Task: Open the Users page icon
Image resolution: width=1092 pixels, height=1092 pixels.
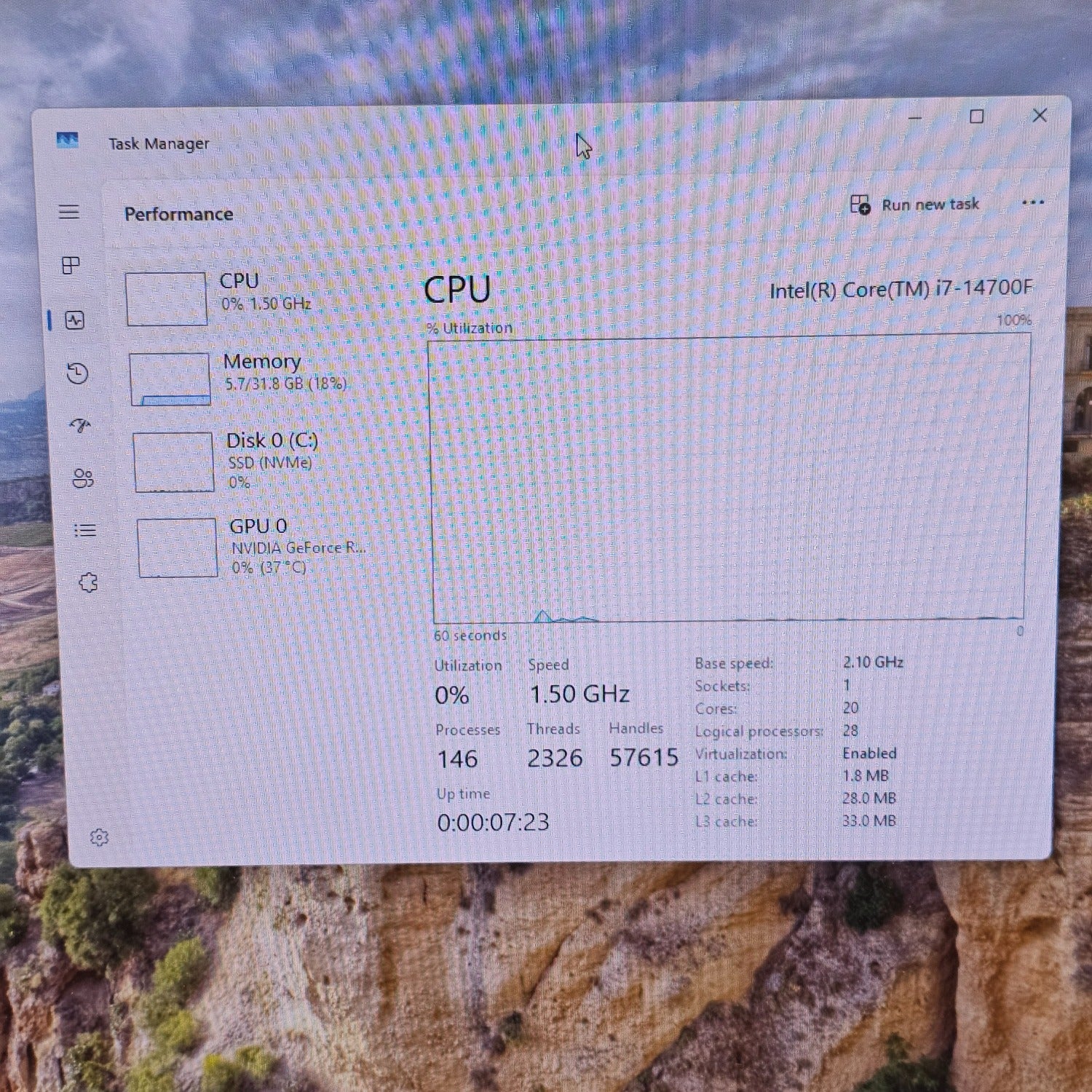Action: 83,478
